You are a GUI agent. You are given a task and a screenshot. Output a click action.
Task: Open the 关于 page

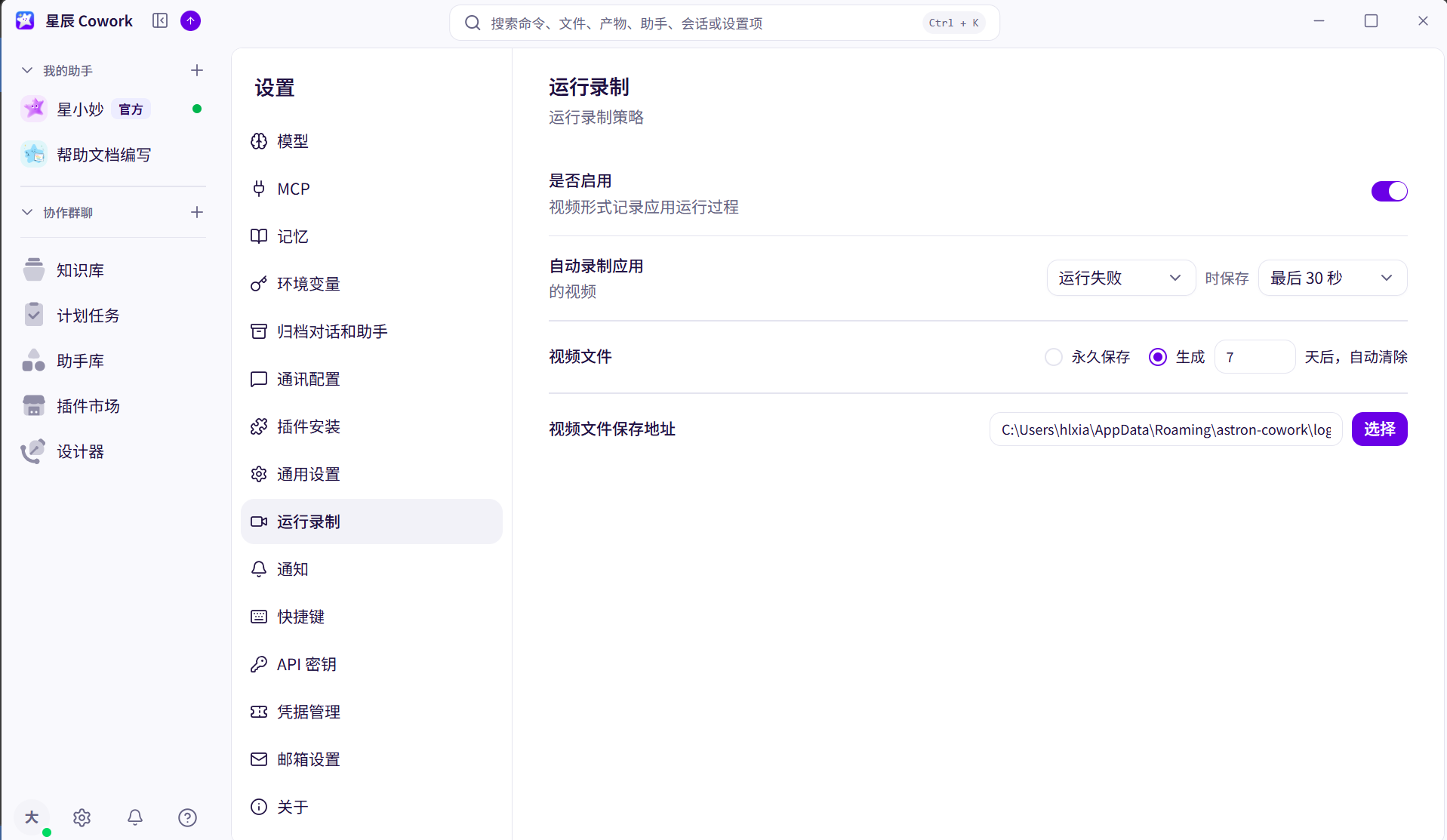click(371, 807)
